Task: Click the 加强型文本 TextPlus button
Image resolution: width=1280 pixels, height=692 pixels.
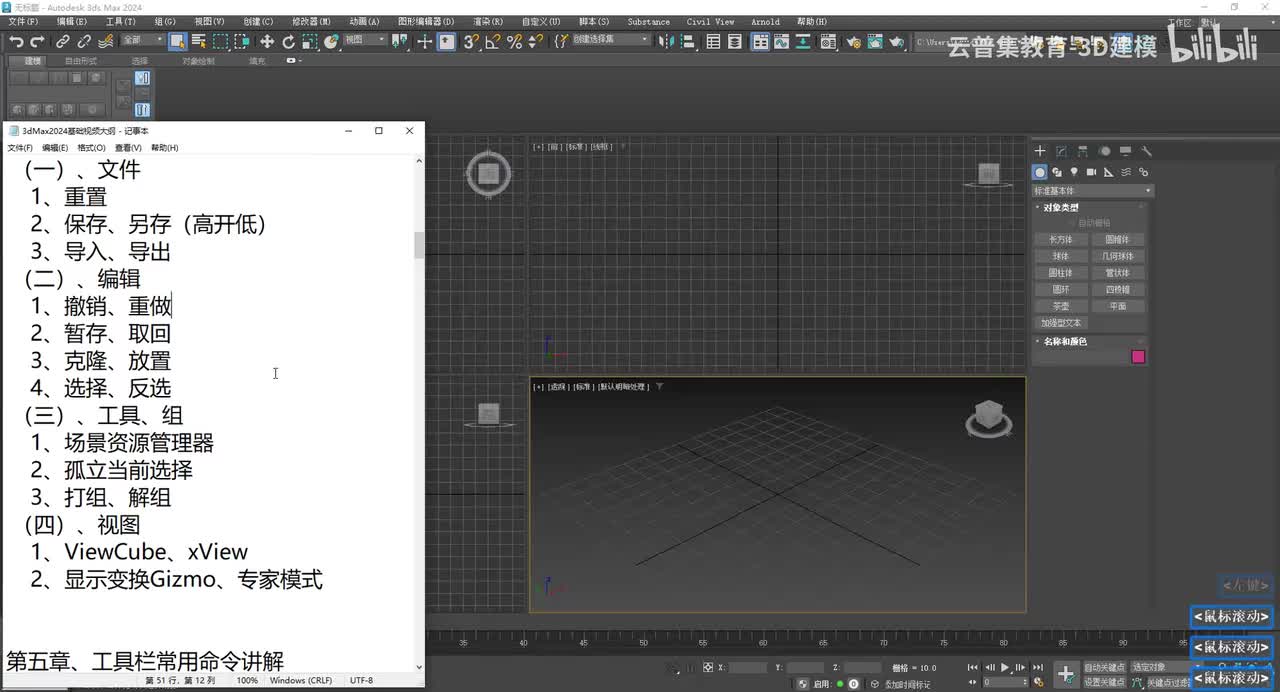Action: [1060, 323]
